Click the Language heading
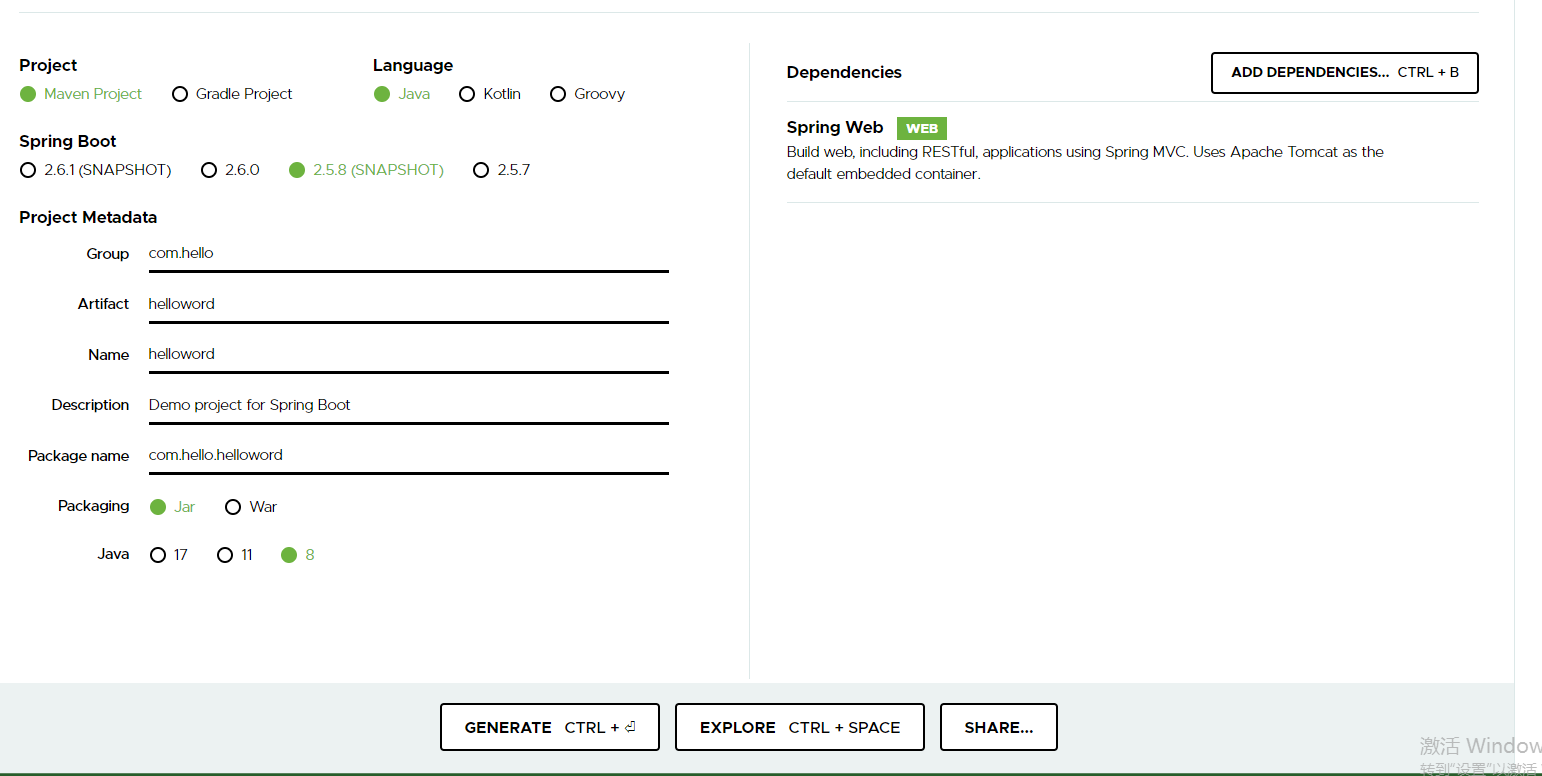This screenshot has height=776, width=1542. point(413,65)
